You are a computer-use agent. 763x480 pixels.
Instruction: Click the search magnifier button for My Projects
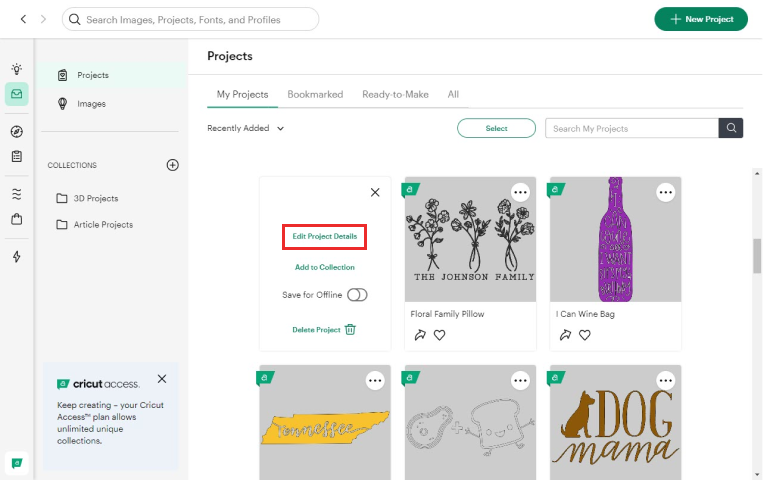click(732, 128)
